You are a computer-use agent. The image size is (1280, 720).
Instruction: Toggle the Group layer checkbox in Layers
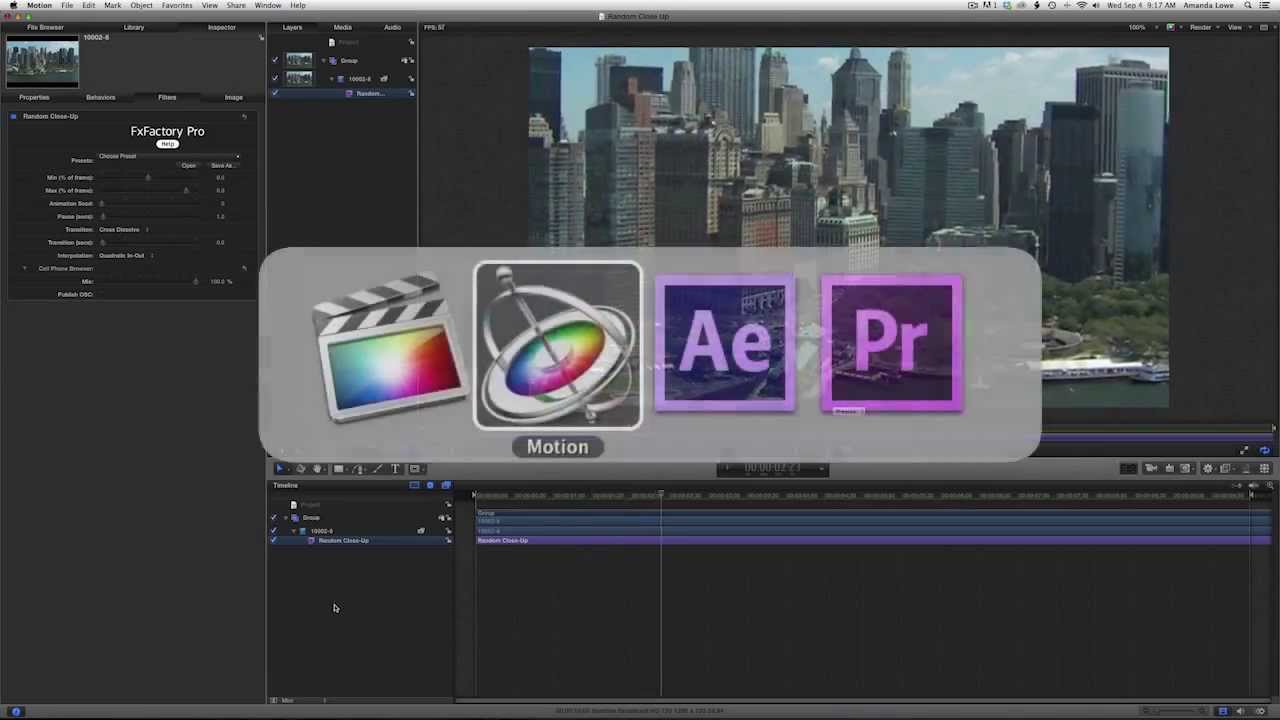[276, 60]
